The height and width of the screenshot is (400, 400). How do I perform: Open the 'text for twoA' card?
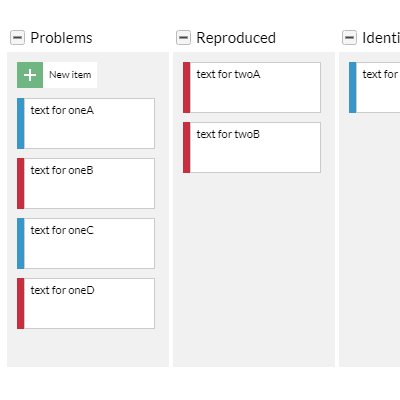click(x=252, y=87)
